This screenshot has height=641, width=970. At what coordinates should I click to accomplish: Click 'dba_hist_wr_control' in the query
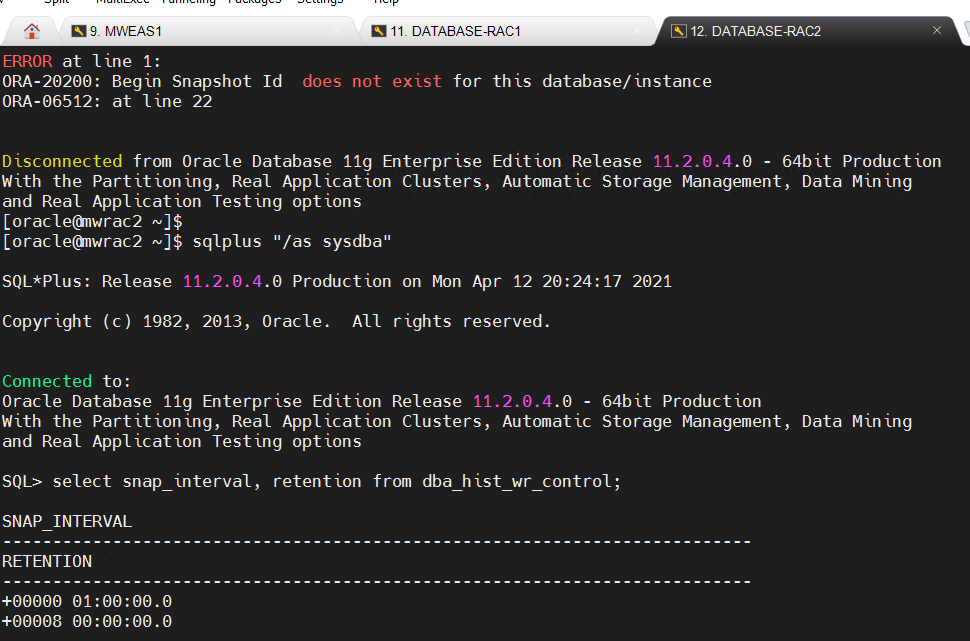click(x=517, y=481)
